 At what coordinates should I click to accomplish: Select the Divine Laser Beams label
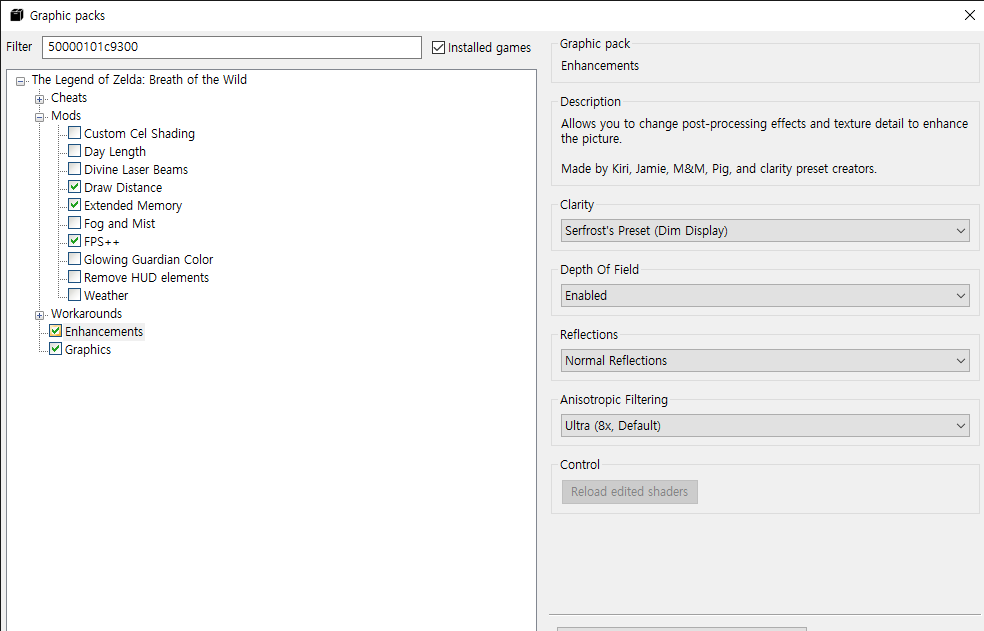(x=136, y=170)
